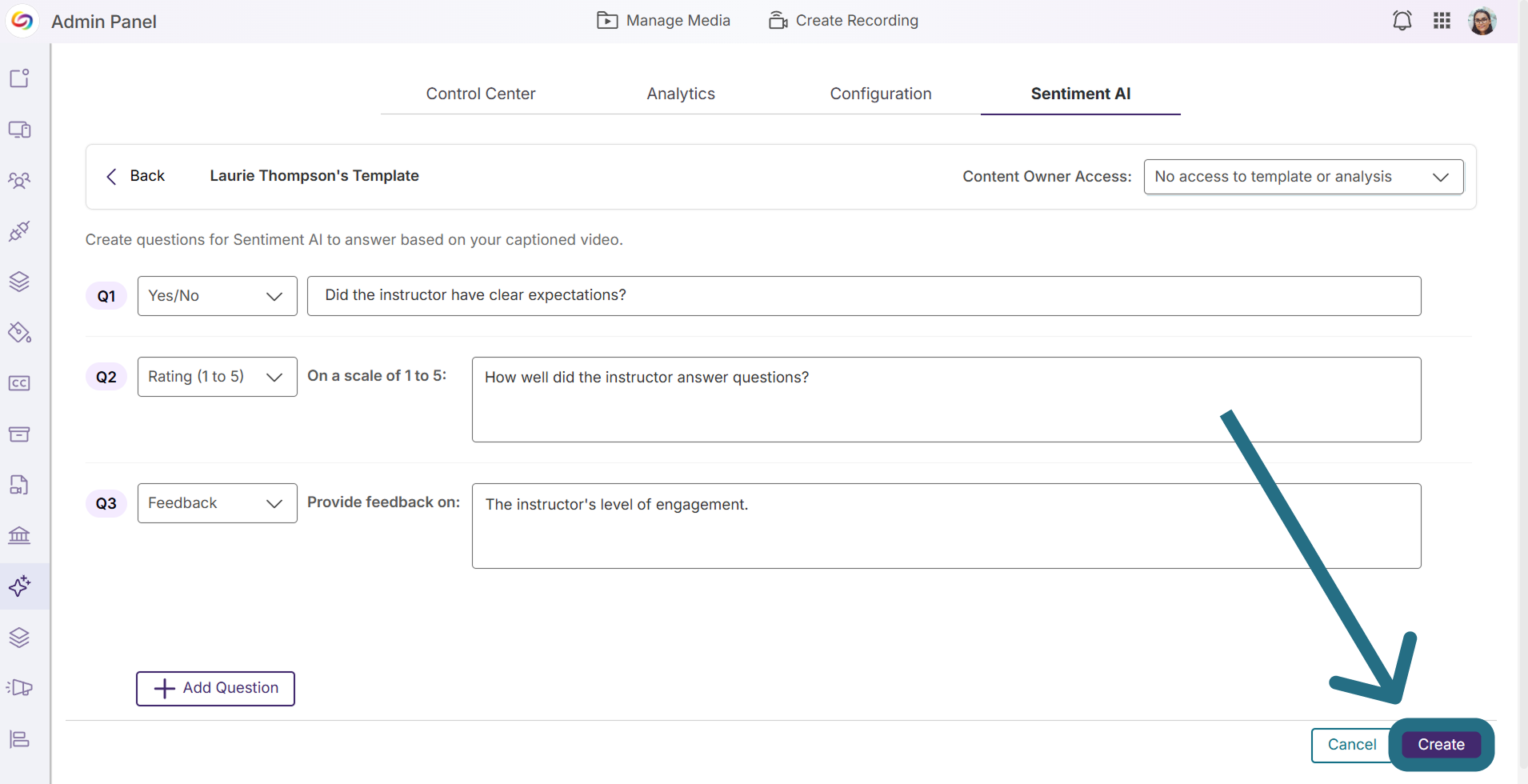Screen dimensions: 1528x784
Task: Open the Q3 Feedback question type dropdown
Action: tap(217, 503)
